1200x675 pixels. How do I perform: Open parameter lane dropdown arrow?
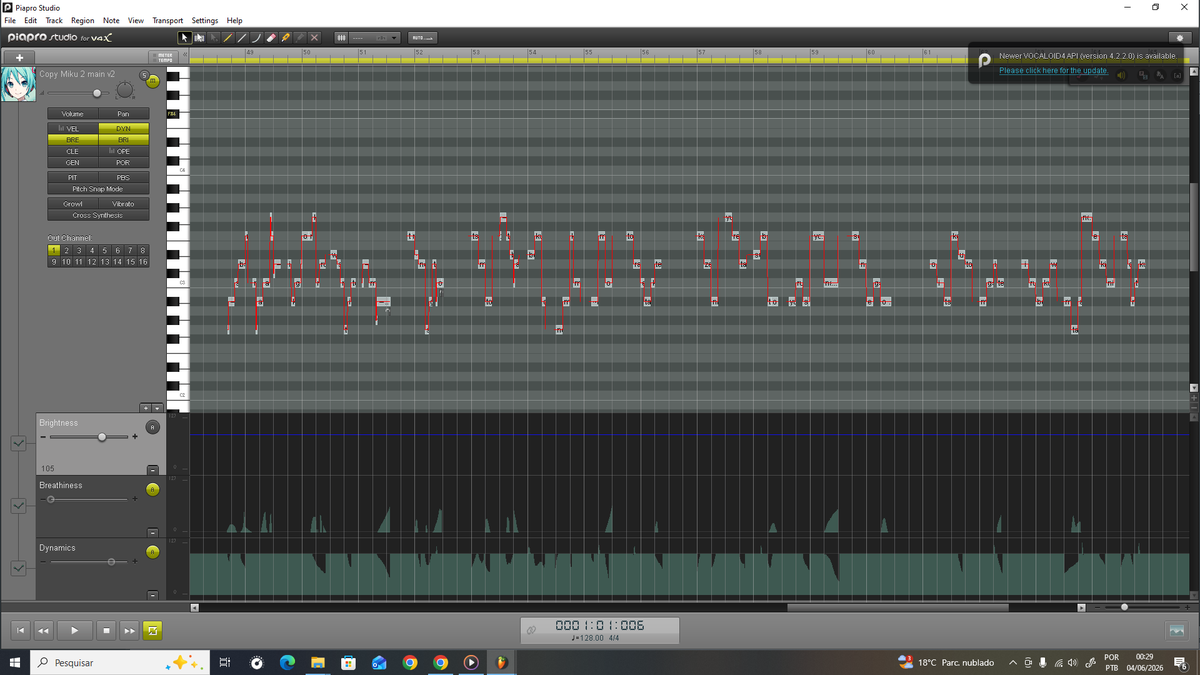(x=156, y=407)
